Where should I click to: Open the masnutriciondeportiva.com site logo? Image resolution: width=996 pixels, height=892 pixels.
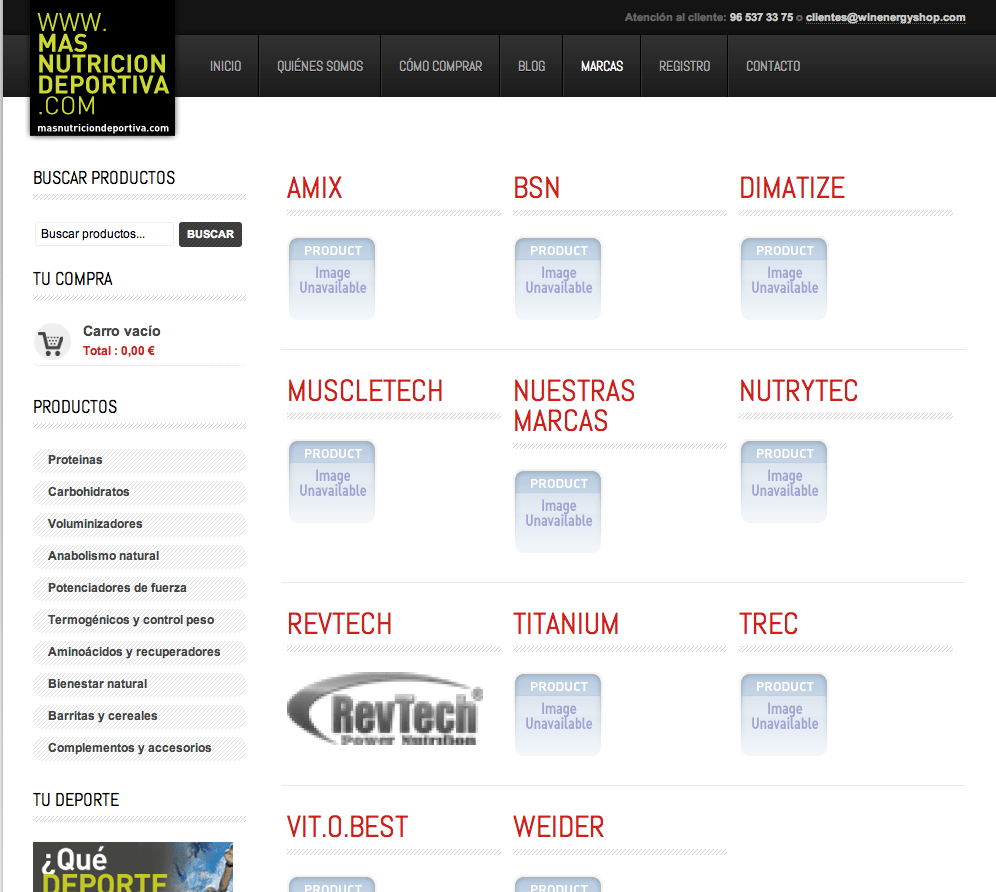[102, 68]
